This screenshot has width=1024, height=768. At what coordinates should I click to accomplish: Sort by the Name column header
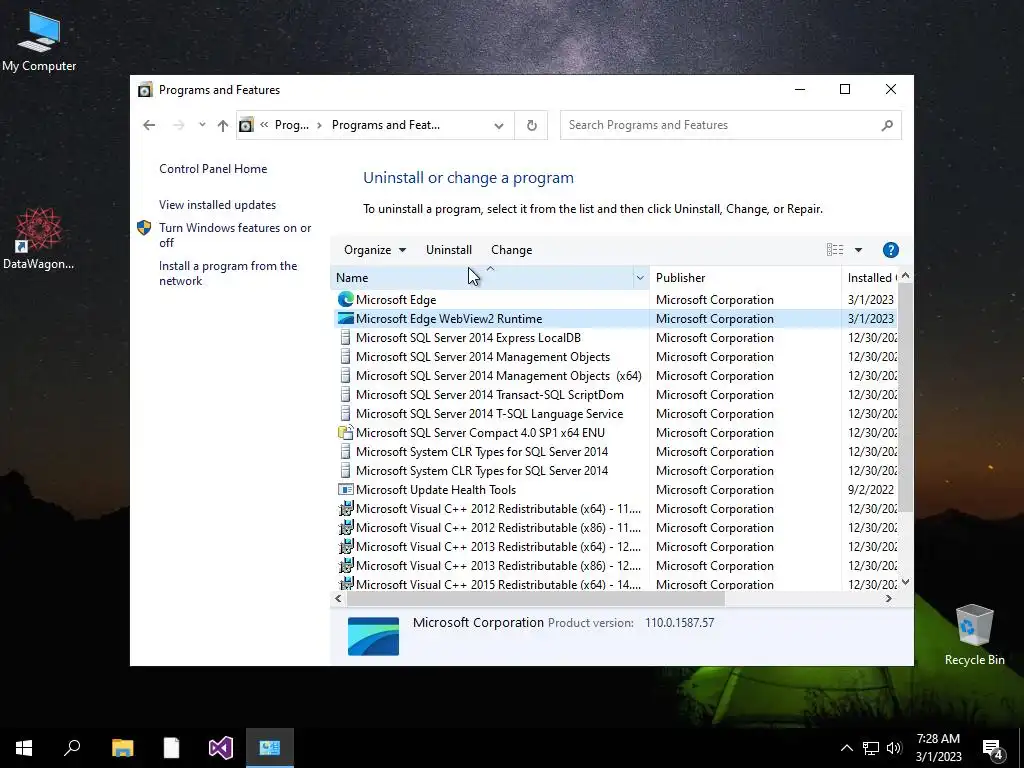(x=483, y=278)
